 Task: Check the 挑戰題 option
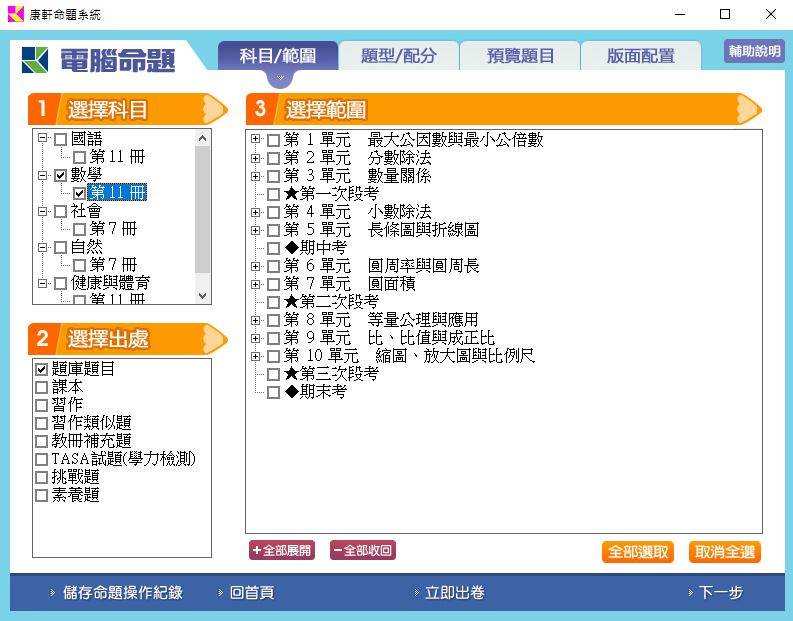point(41,477)
